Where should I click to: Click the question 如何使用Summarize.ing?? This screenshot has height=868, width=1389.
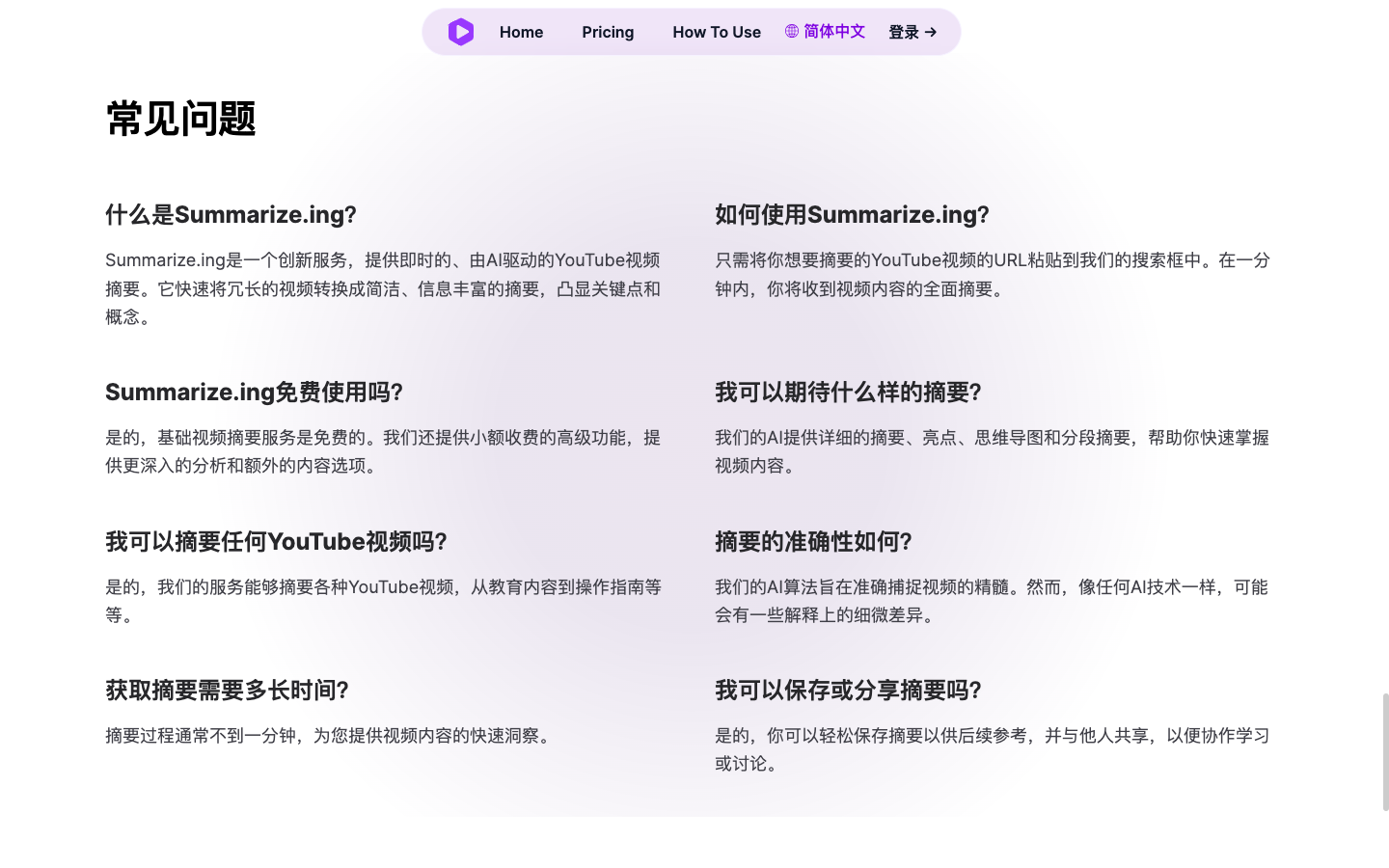(852, 214)
